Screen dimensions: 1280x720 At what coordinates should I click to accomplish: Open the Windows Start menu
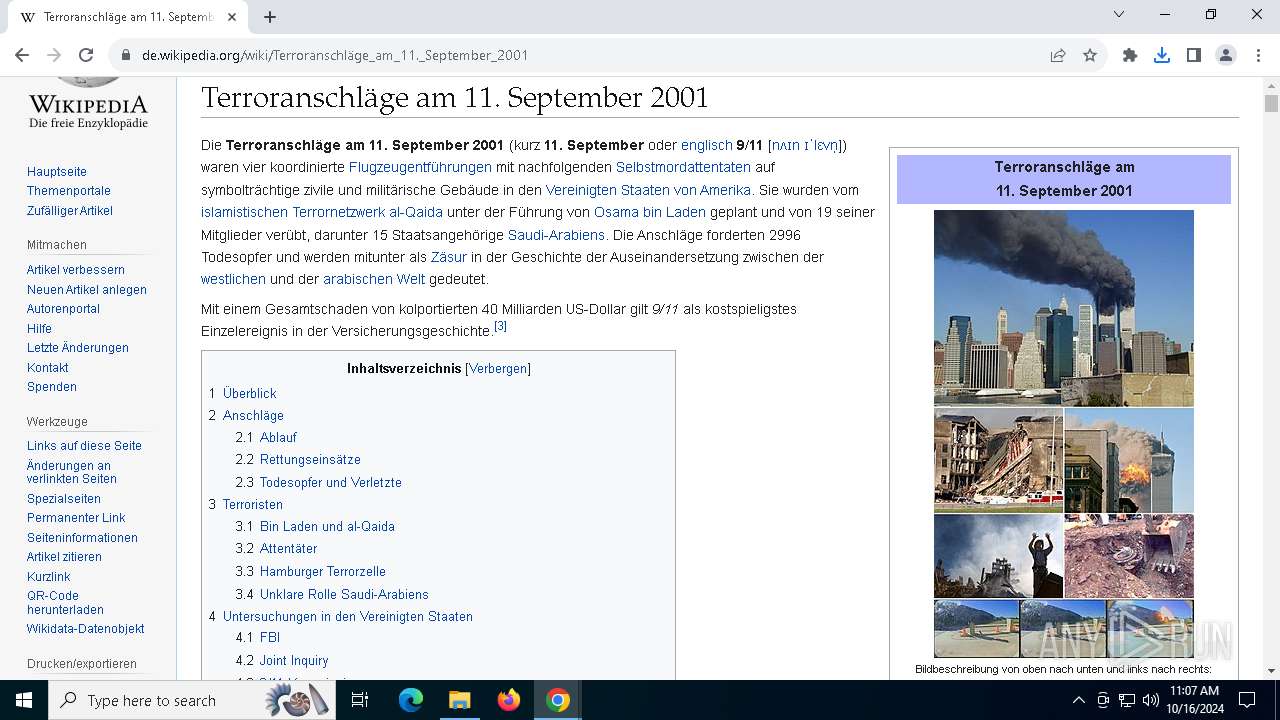(x=24, y=700)
